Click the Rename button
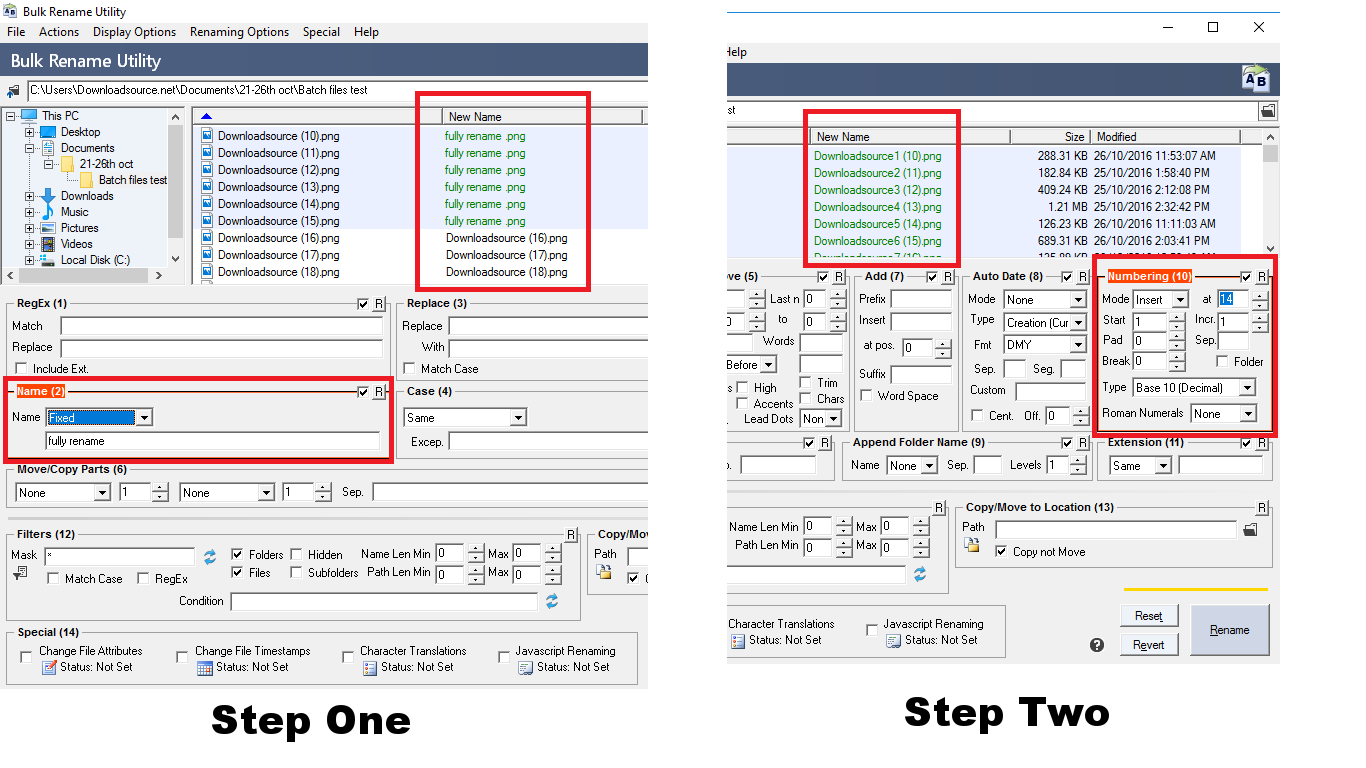 1229,630
